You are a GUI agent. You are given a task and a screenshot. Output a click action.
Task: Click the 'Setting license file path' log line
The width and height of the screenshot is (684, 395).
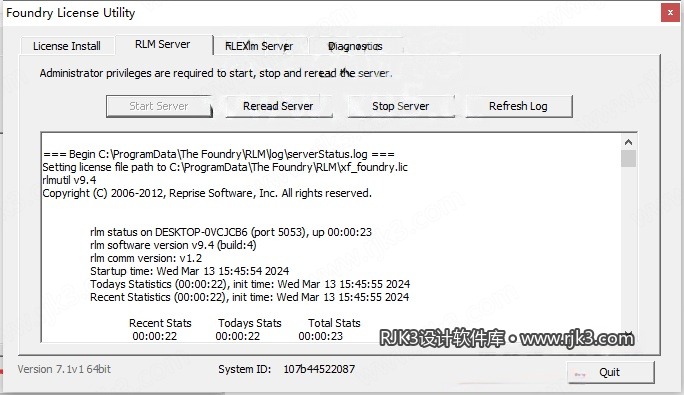click(225, 167)
